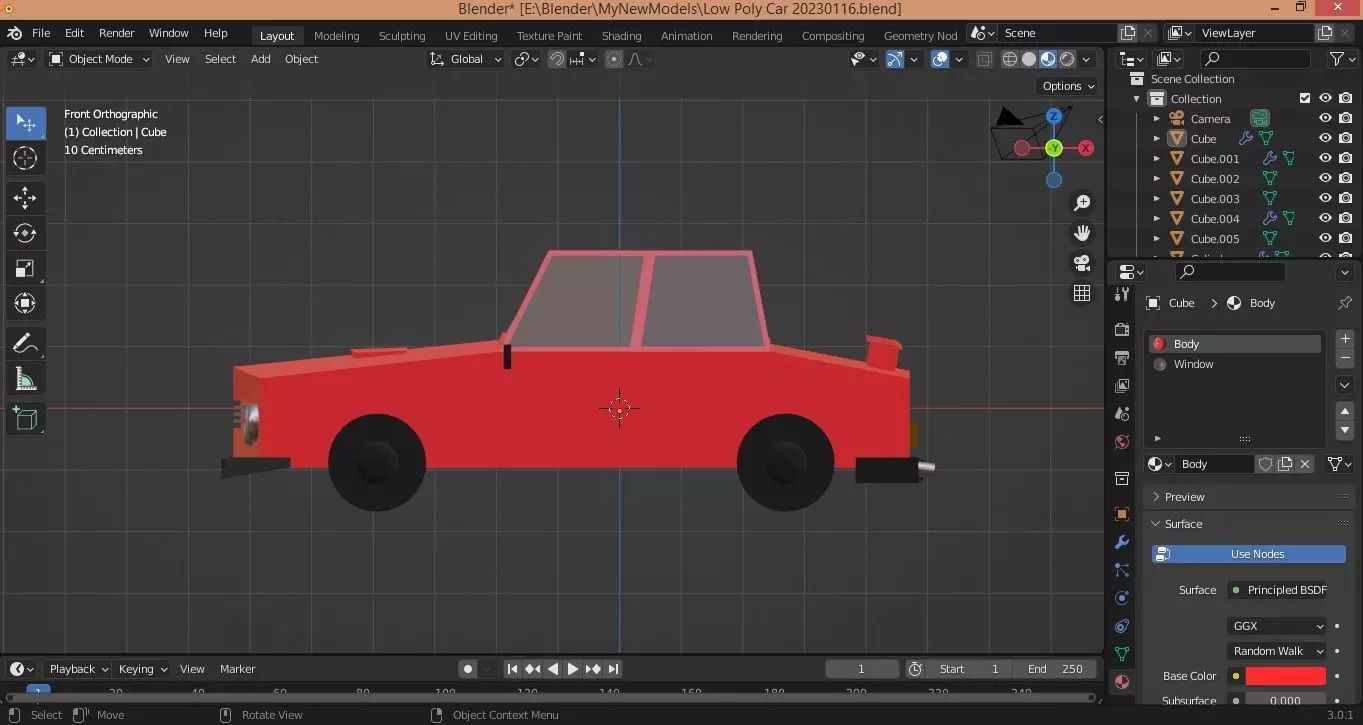The image size is (1363, 725).
Task: Click the Use Nodes button
Action: click(x=1248, y=554)
